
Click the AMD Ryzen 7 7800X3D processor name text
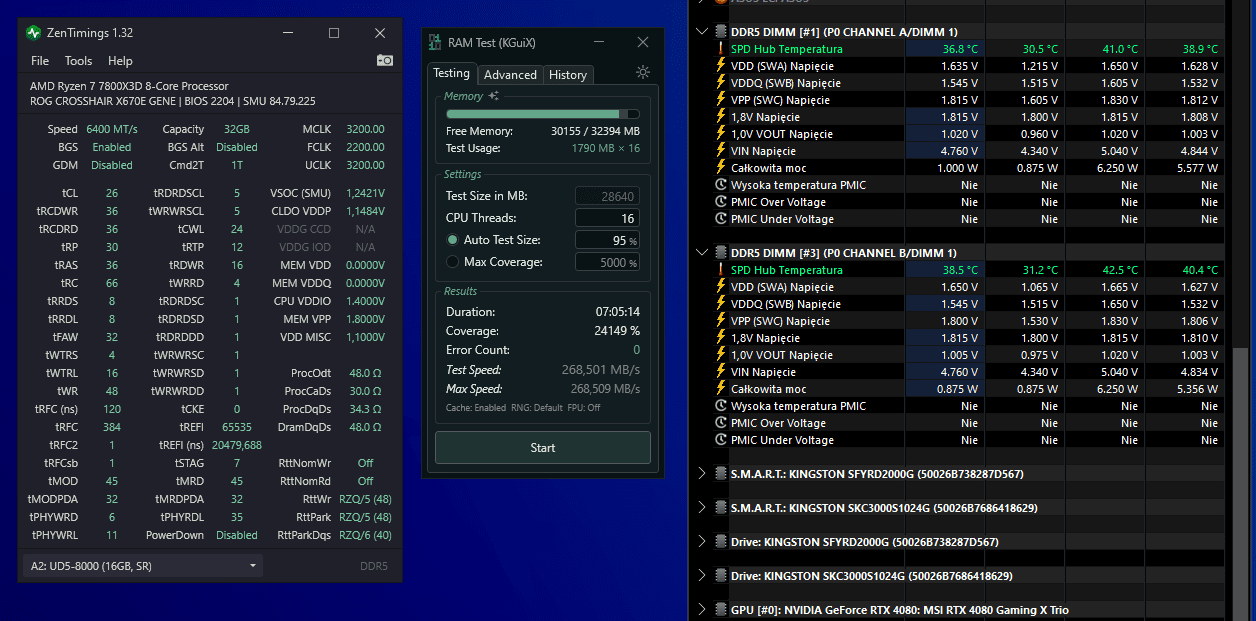click(129, 86)
